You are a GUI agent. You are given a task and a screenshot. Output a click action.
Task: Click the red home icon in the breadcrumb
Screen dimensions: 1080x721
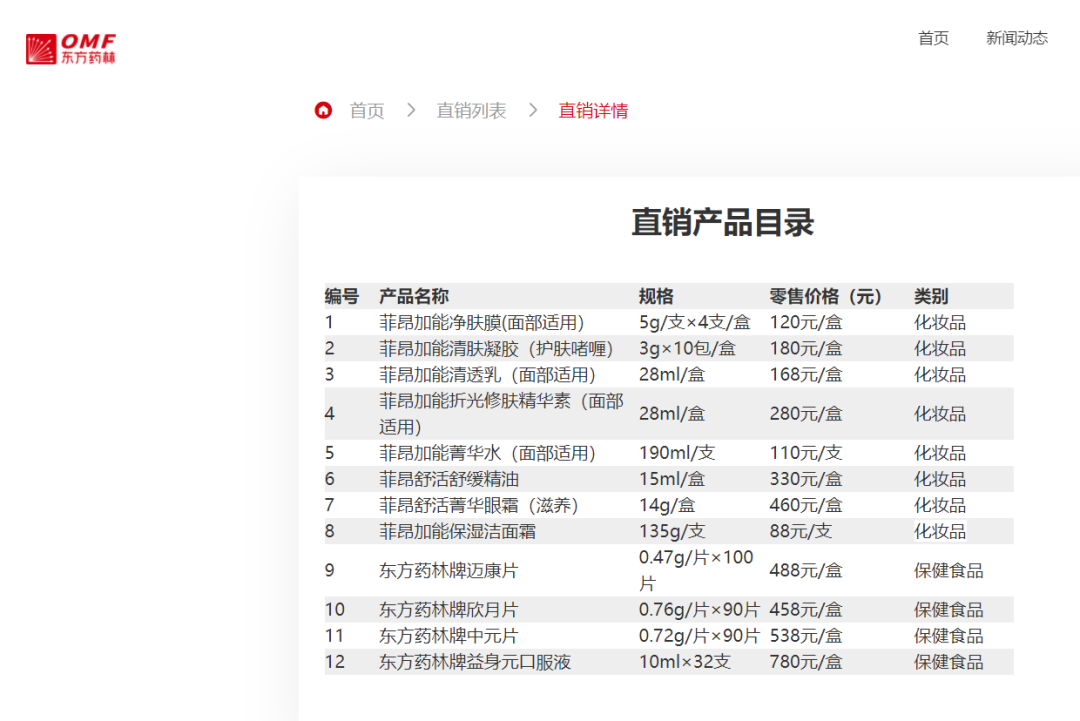[322, 110]
